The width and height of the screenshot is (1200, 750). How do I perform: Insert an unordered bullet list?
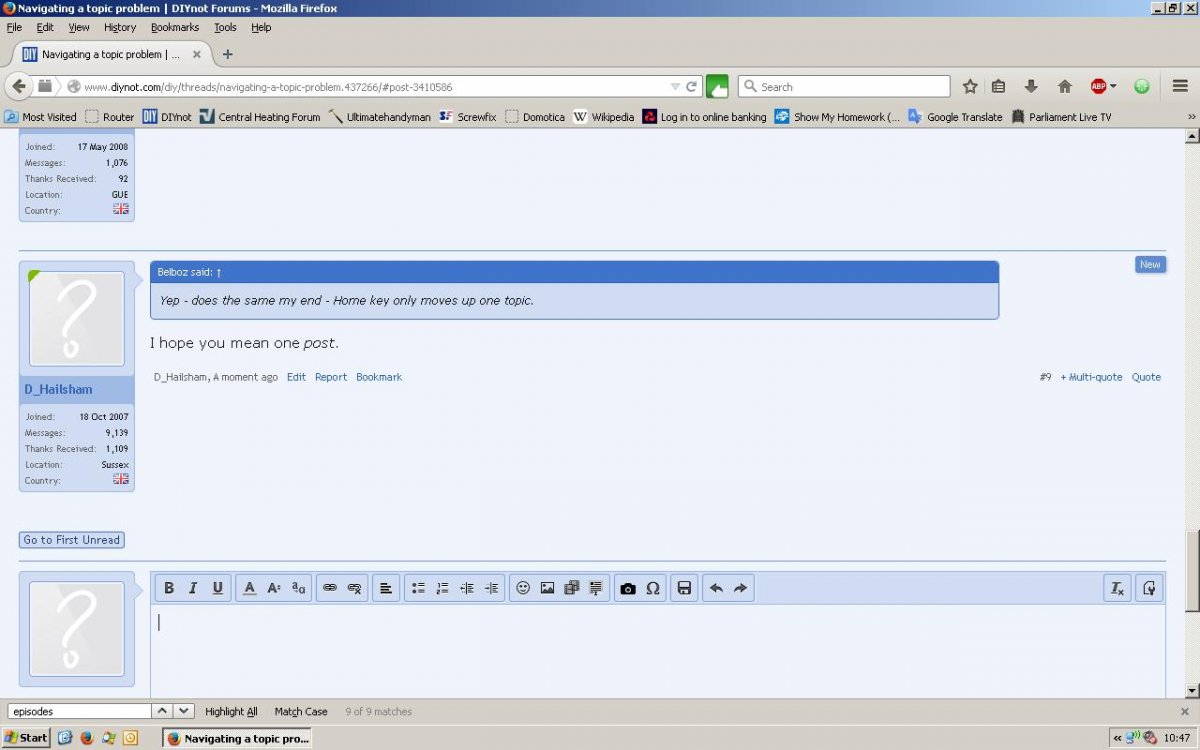pyautogui.click(x=418, y=588)
